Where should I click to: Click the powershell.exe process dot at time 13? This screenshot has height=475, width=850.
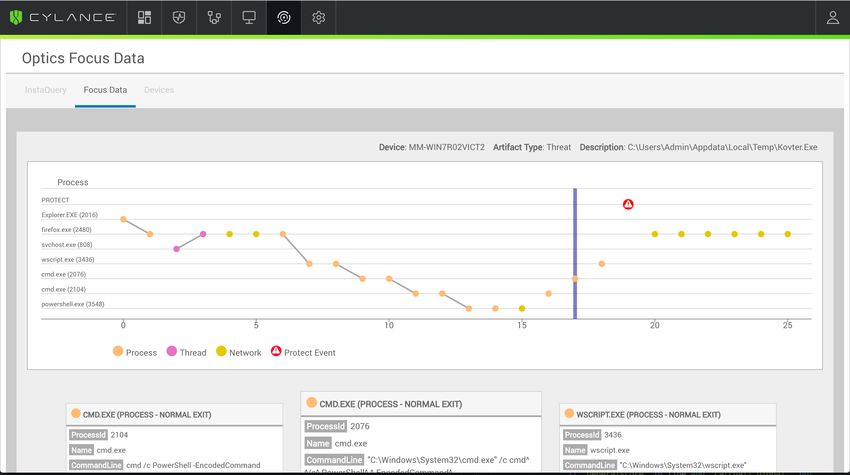point(468,309)
